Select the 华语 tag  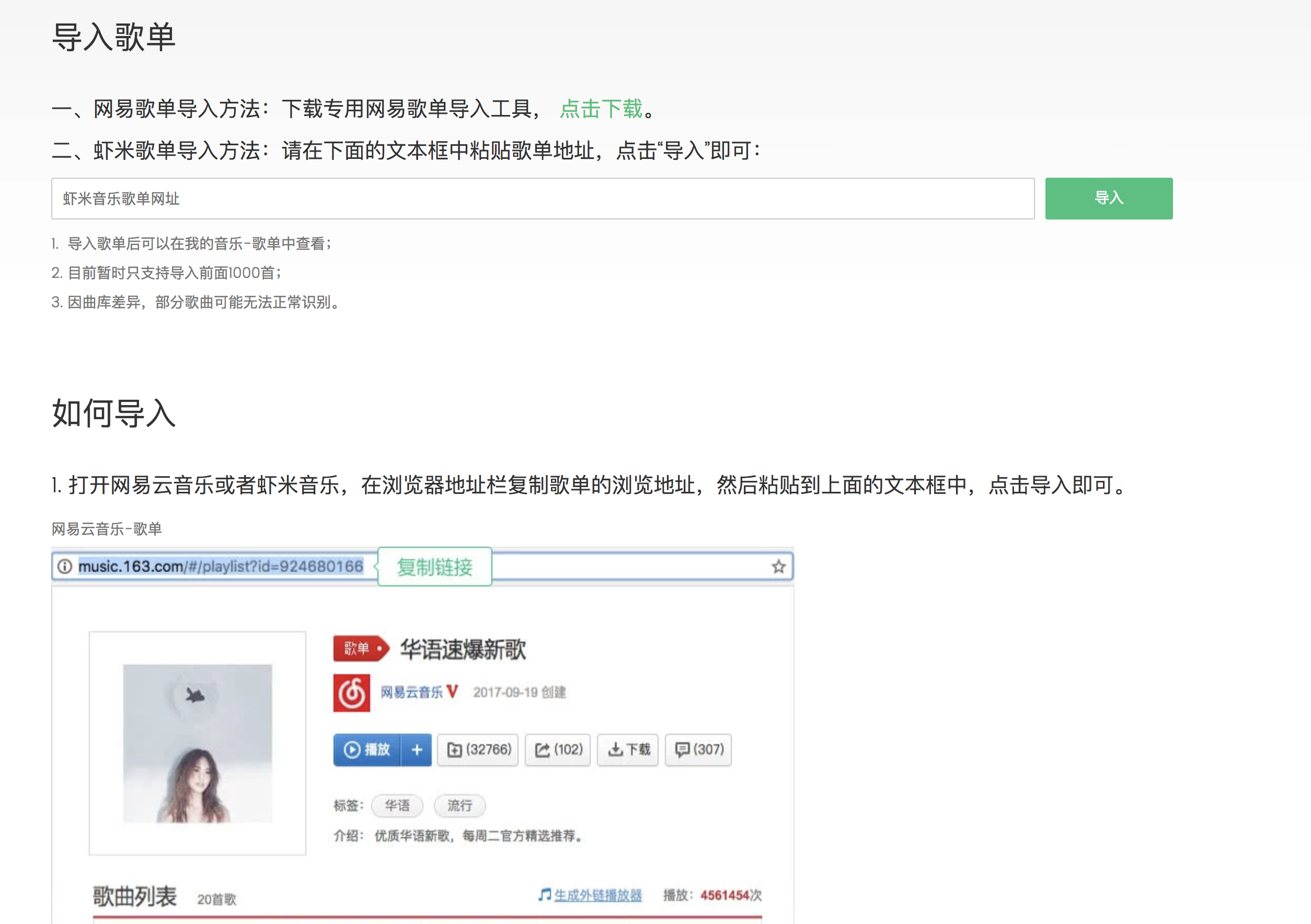397,805
